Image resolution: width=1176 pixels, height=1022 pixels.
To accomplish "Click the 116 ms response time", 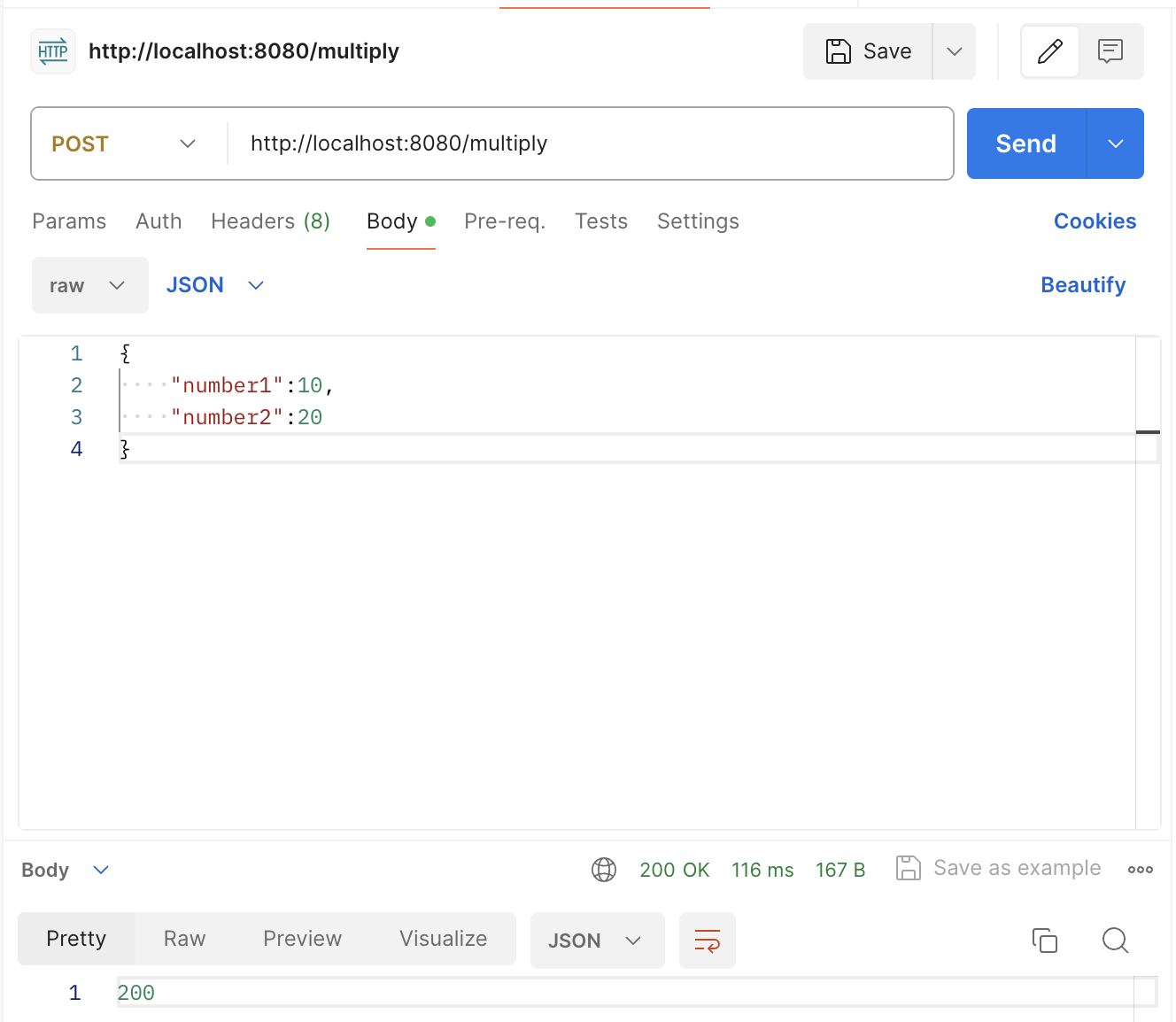I will tap(762, 870).
